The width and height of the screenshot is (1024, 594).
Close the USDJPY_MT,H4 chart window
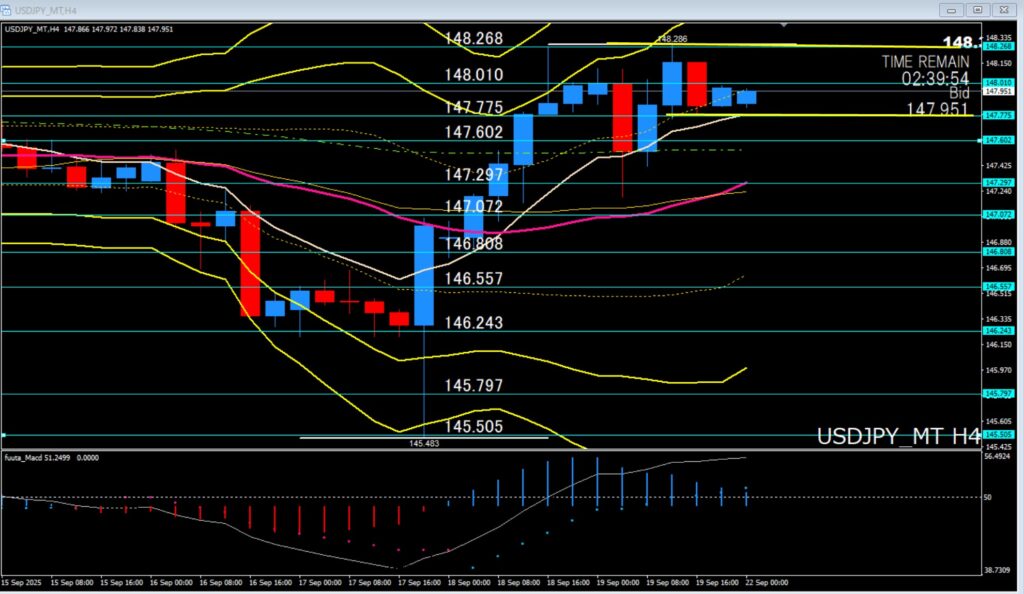(1006, 9)
